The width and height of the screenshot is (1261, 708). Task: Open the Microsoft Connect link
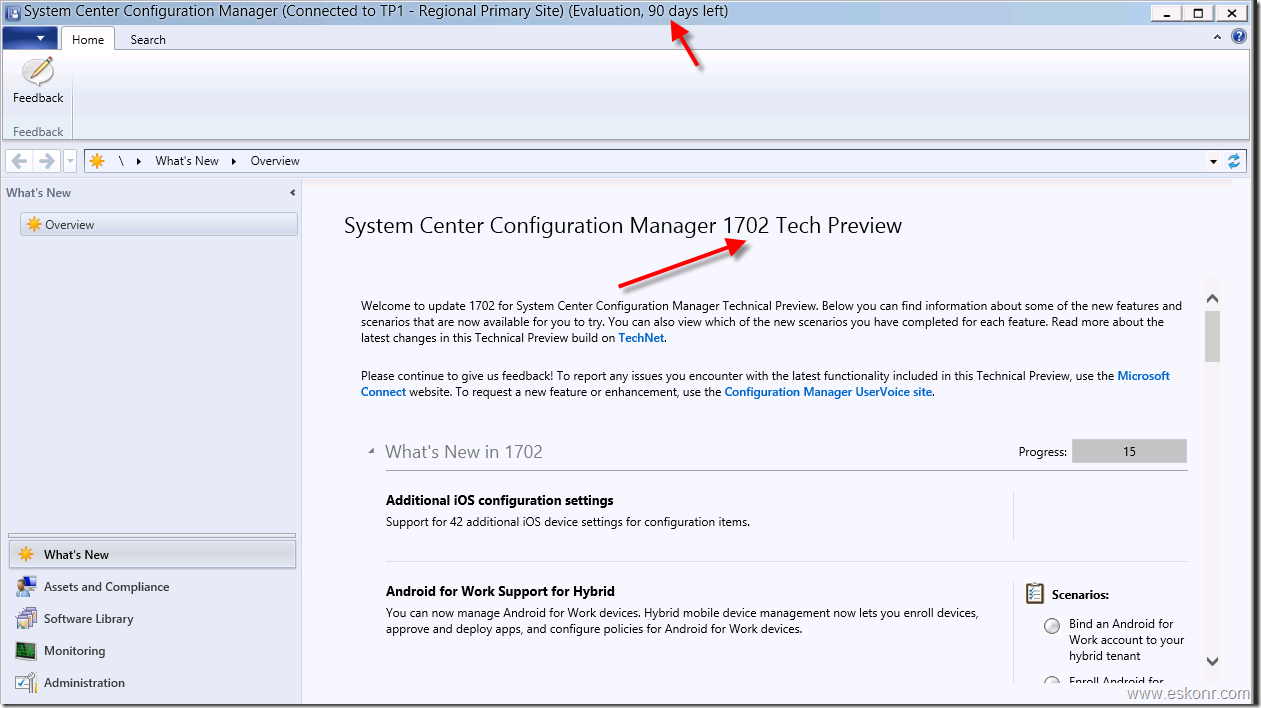click(1143, 376)
